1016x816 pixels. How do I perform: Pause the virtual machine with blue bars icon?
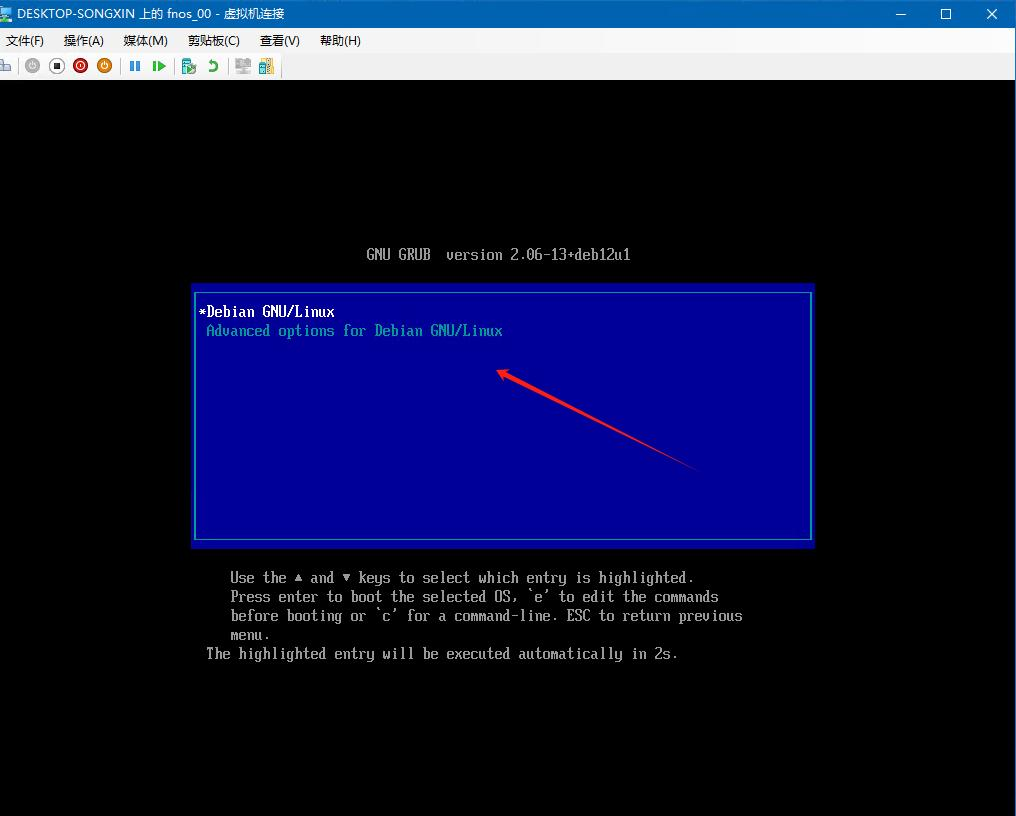point(135,66)
